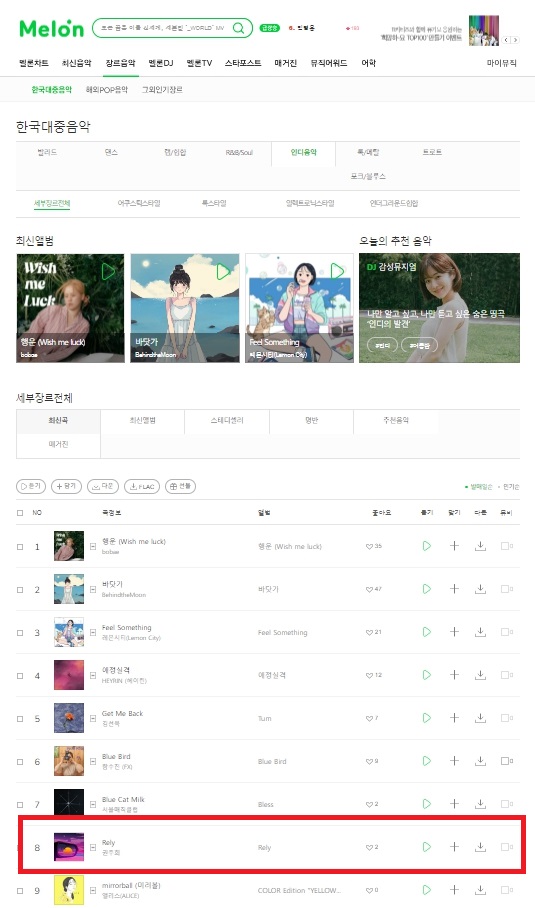Switch to the 록/메탈 genre tab
The image size is (535, 908).
pyautogui.click(x=368, y=152)
